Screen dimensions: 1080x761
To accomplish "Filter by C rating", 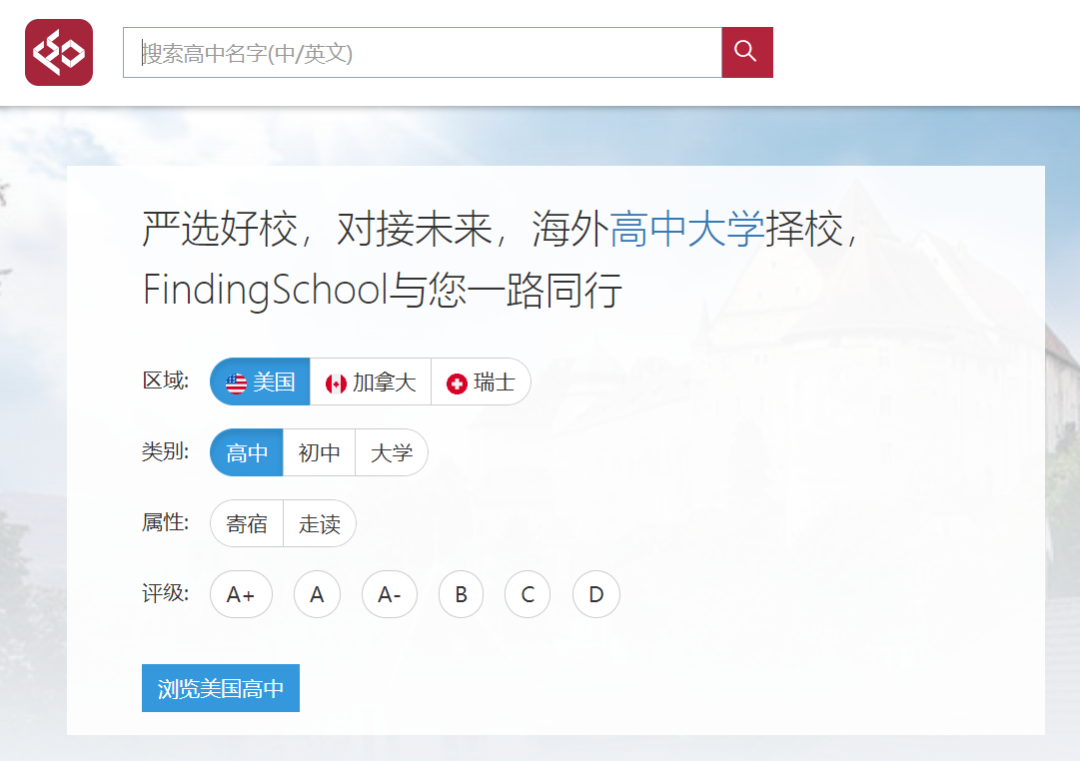I will pyautogui.click(x=528, y=595).
